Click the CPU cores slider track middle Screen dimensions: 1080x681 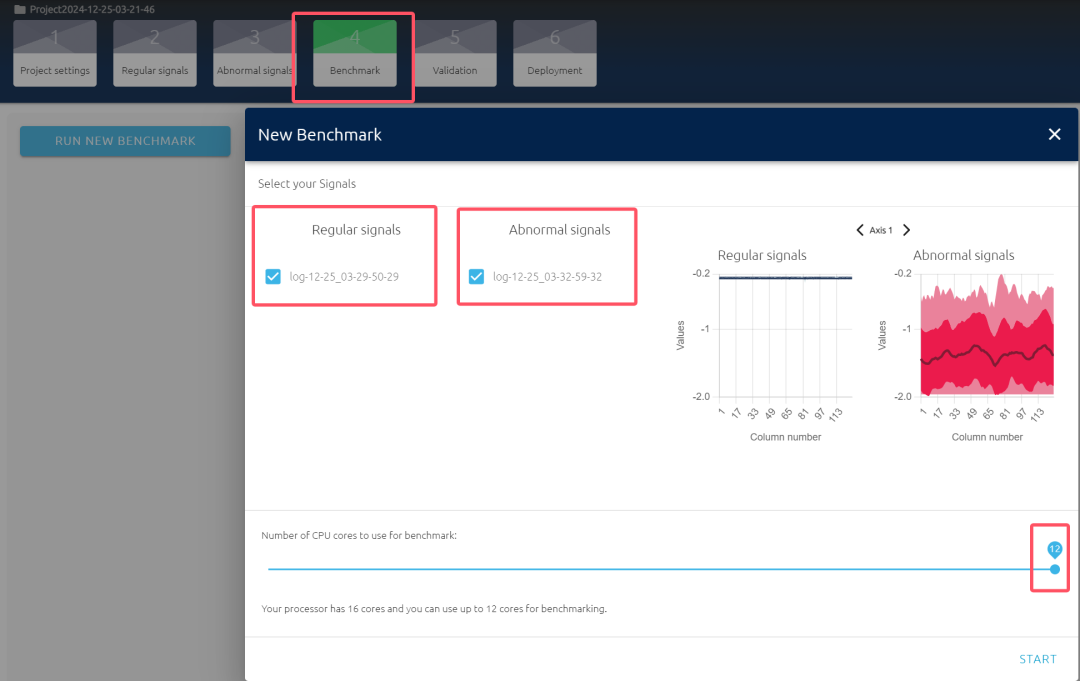tap(660, 569)
